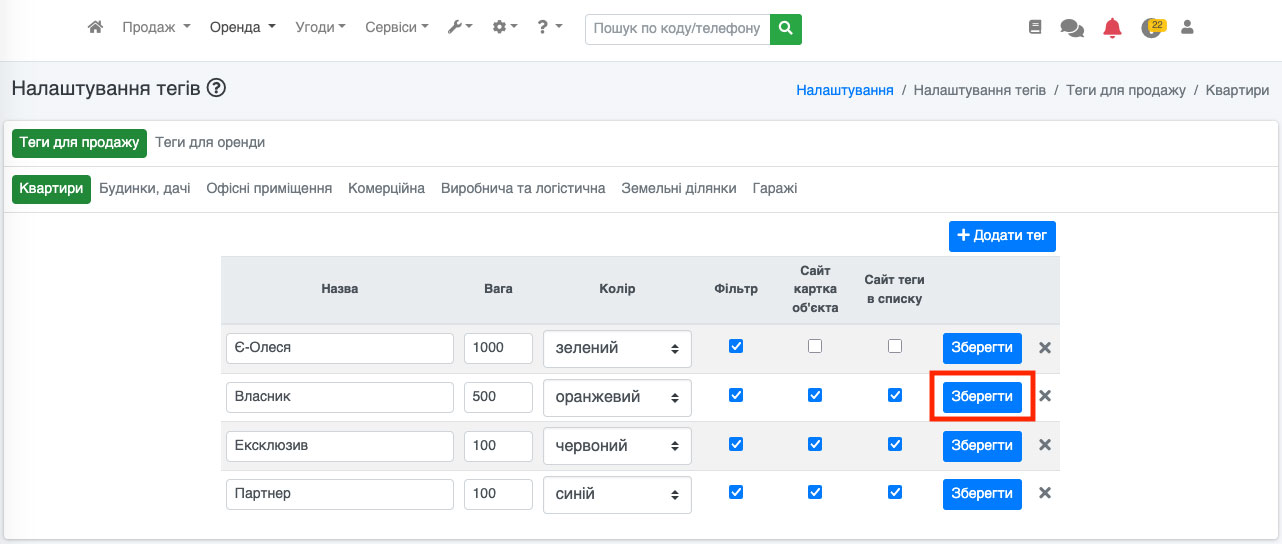1282x544 pixels.
Task: Click the Додати тег button
Action: [x=1002, y=236]
